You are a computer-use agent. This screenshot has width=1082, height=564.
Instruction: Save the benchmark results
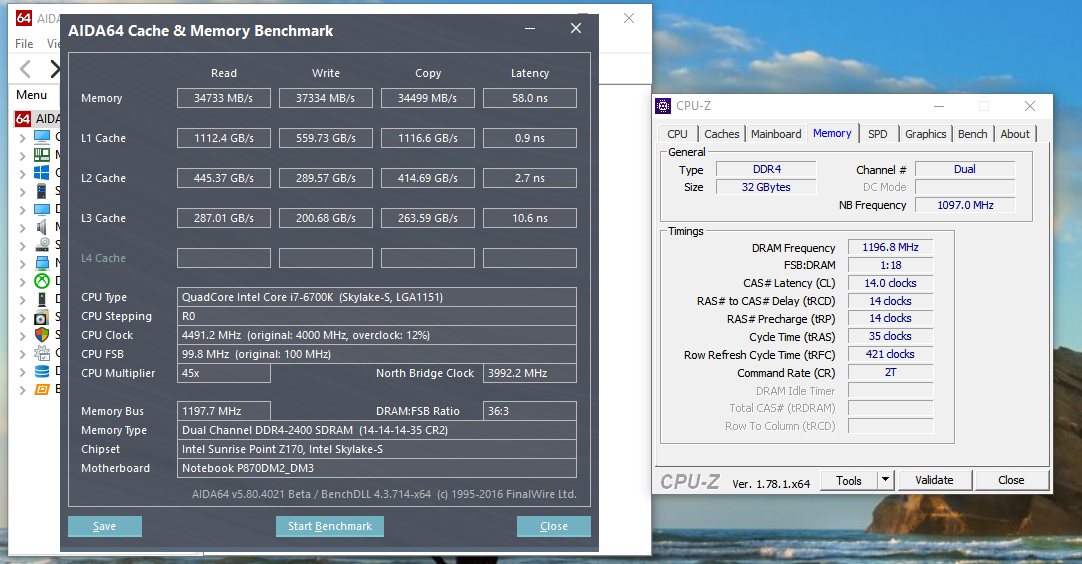[x=105, y=526]
